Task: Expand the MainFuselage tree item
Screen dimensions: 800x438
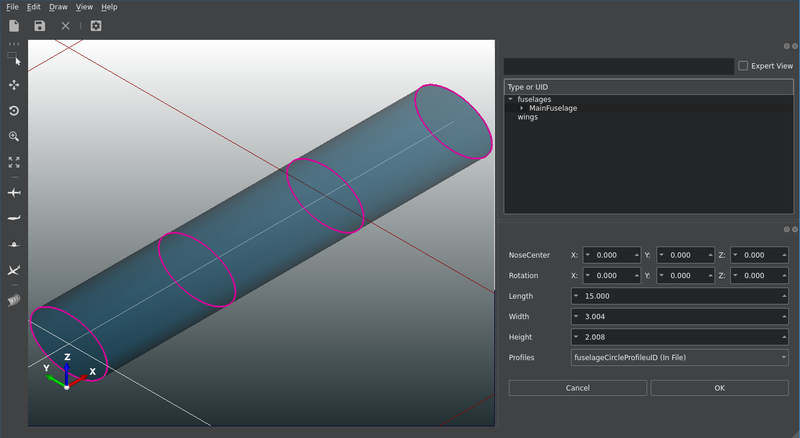Action: click(x=521, y=108)
